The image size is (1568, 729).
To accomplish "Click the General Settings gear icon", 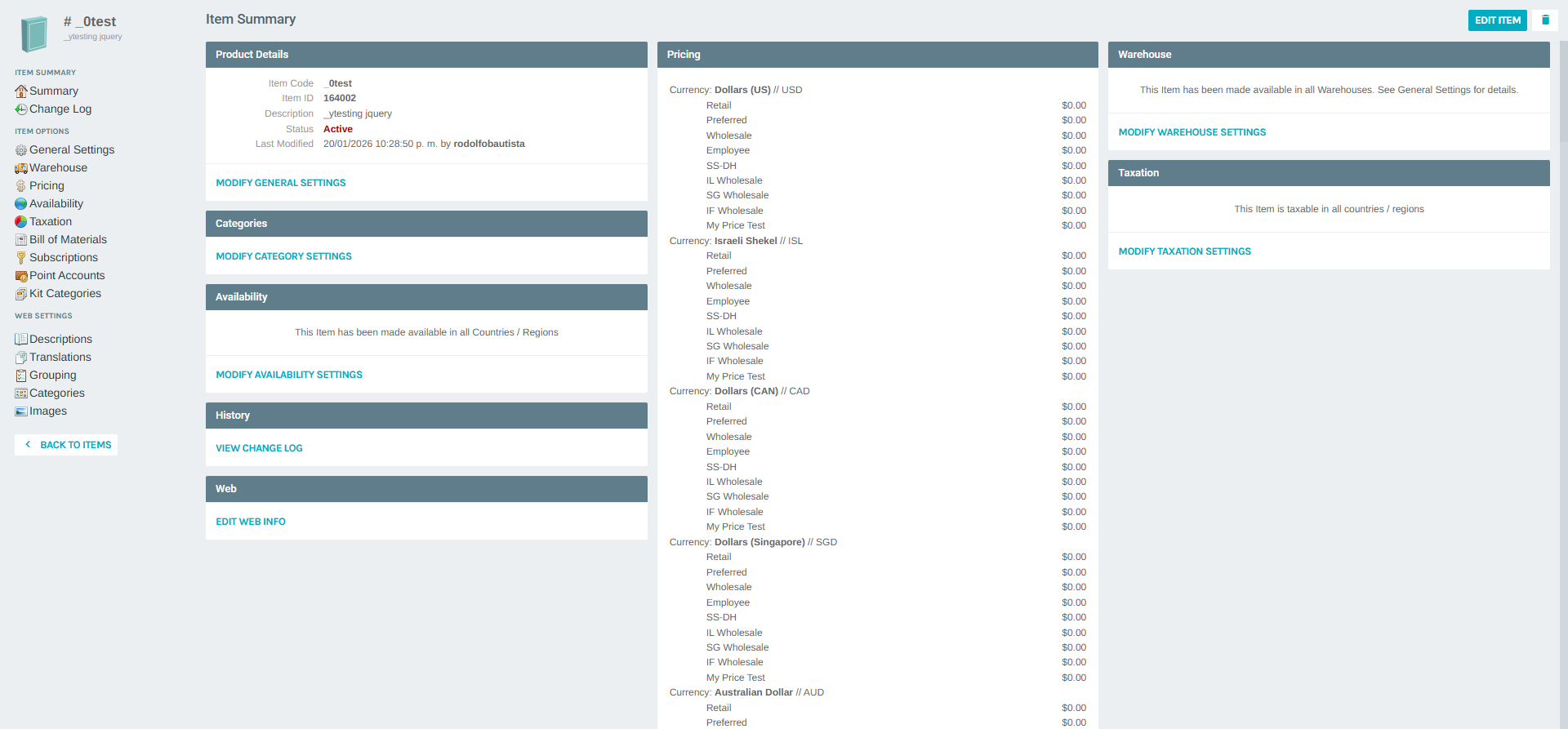I will [x=21, y=150].
